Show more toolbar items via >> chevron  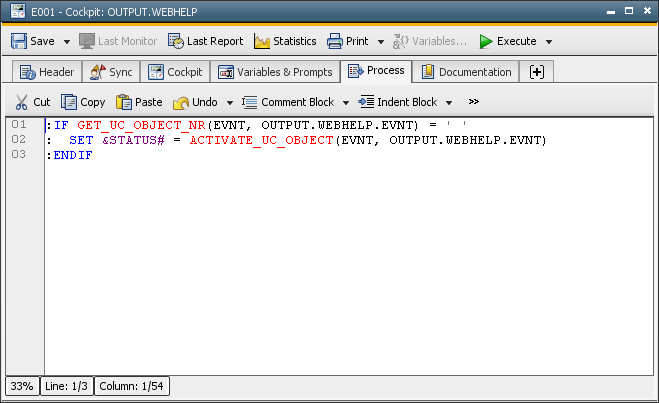474,102
